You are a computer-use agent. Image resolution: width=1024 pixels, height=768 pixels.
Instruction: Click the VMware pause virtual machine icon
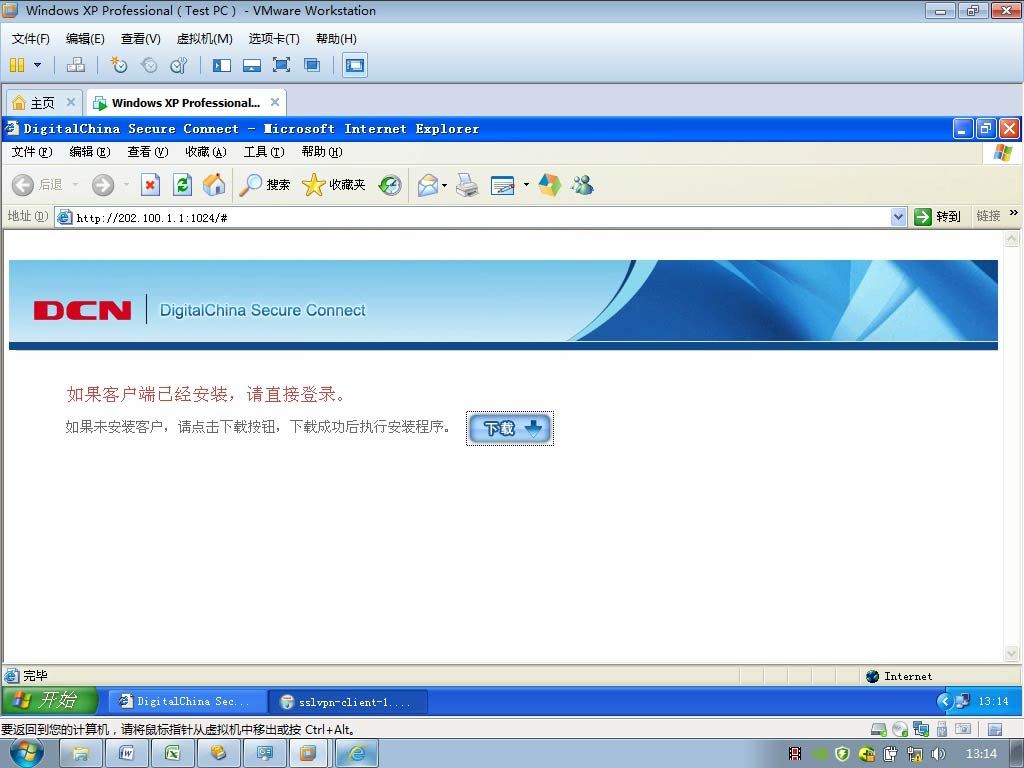click(17, 65)
